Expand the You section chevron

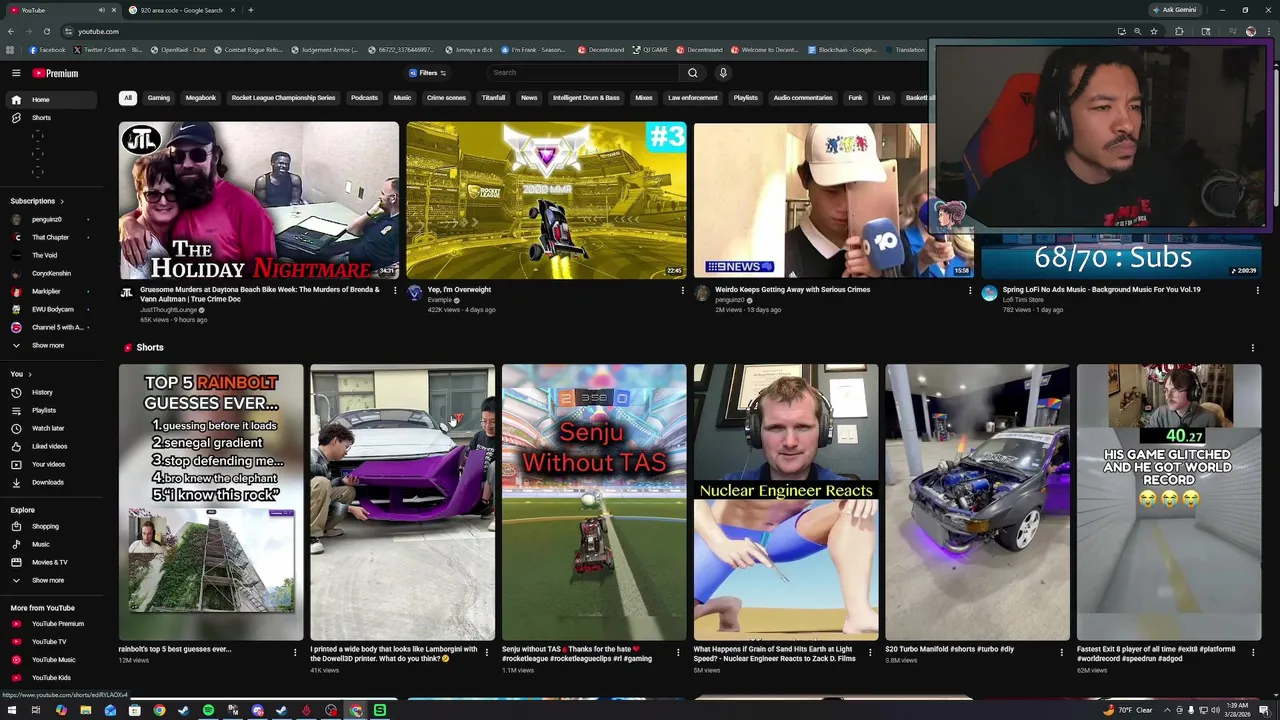click(x=28, y=374)
